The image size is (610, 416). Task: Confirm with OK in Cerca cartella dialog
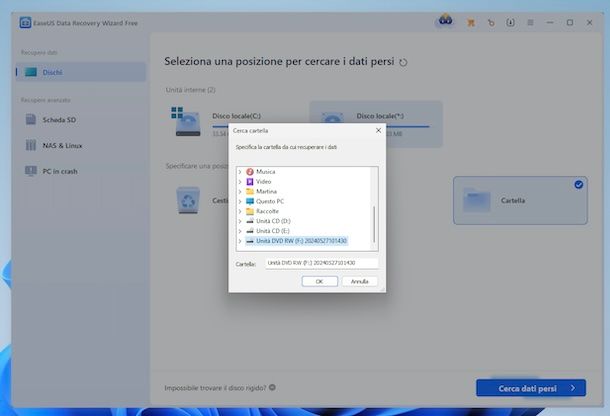coord(319,281)
